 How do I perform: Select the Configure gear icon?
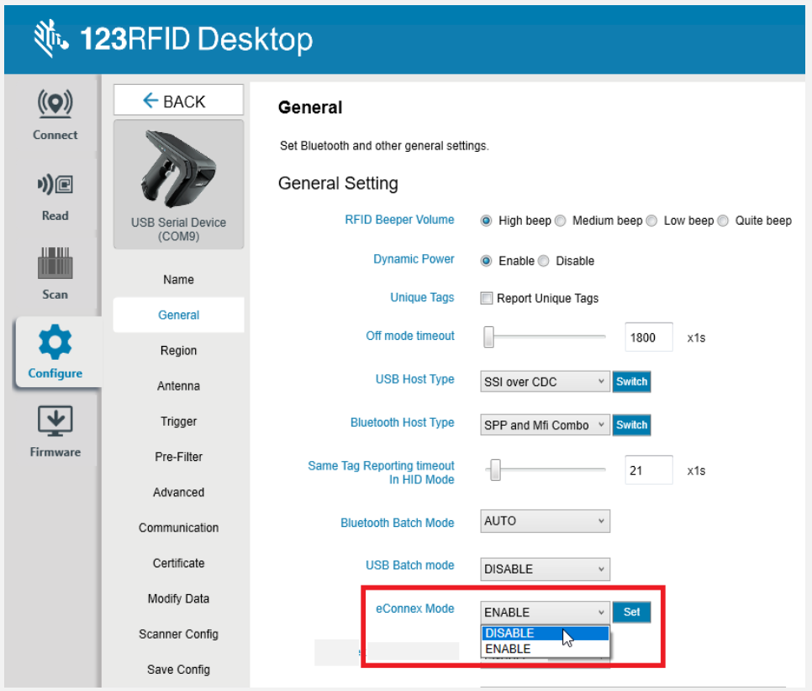(x=55, y=342)
